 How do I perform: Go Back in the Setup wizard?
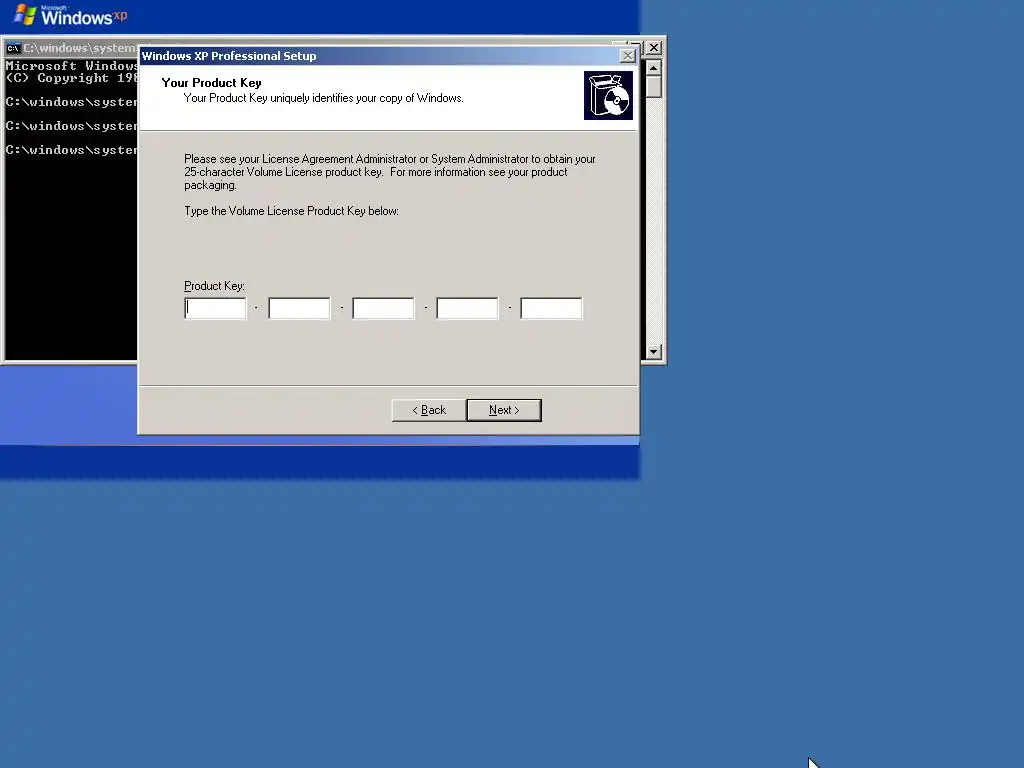click(x=429, y=410)
